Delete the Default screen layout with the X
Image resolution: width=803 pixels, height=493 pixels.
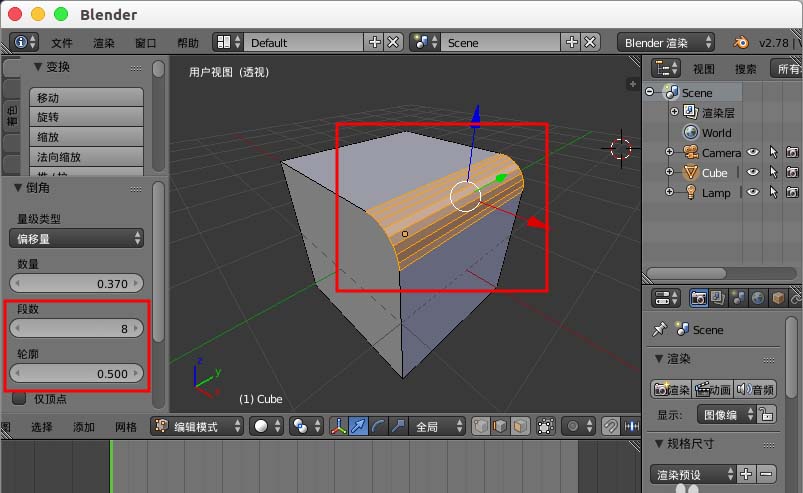tap(393, 42)
